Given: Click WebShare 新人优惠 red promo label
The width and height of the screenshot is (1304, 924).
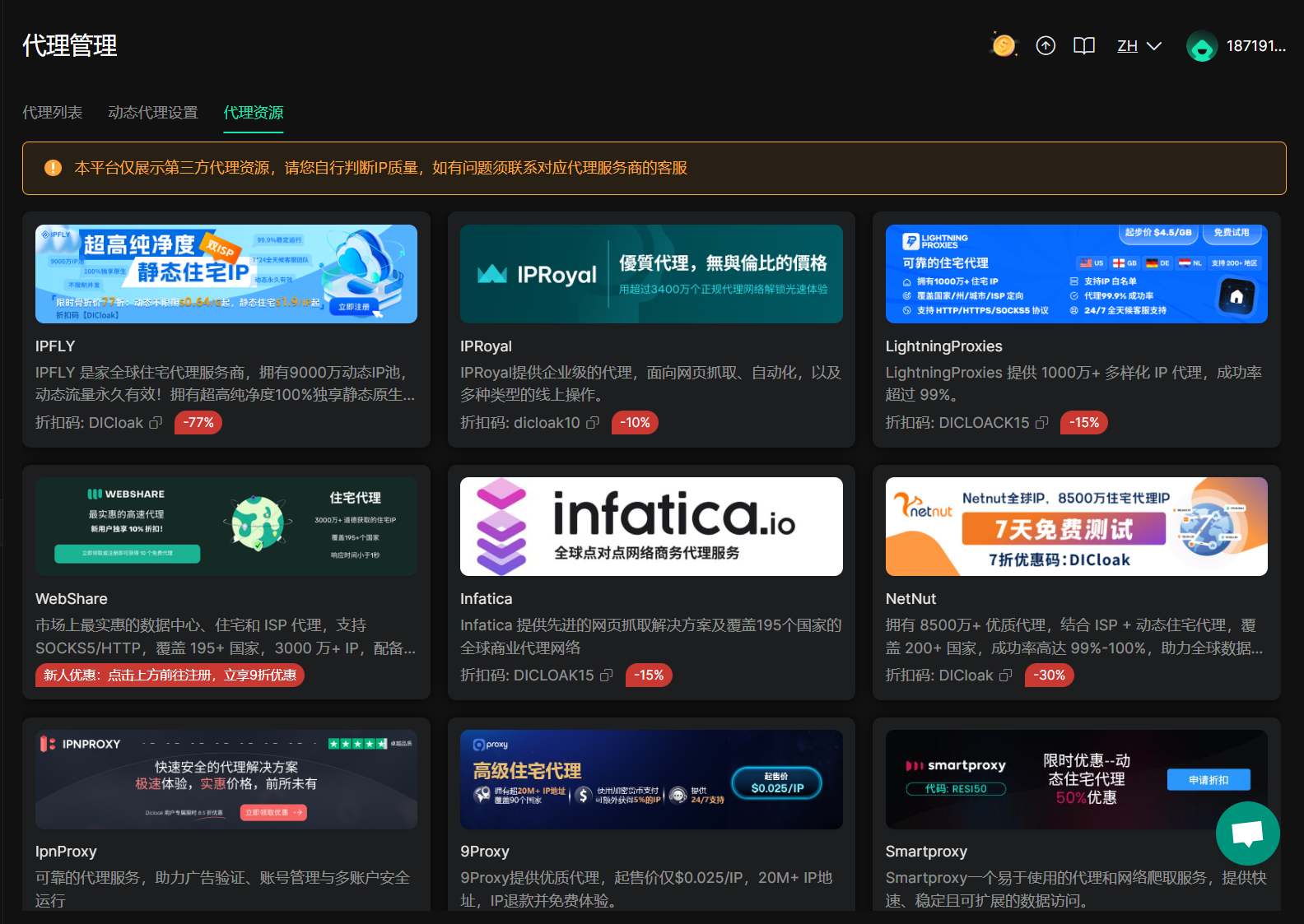Looking at the screenshot, I should pyautogui.click(x=170, y=676).
